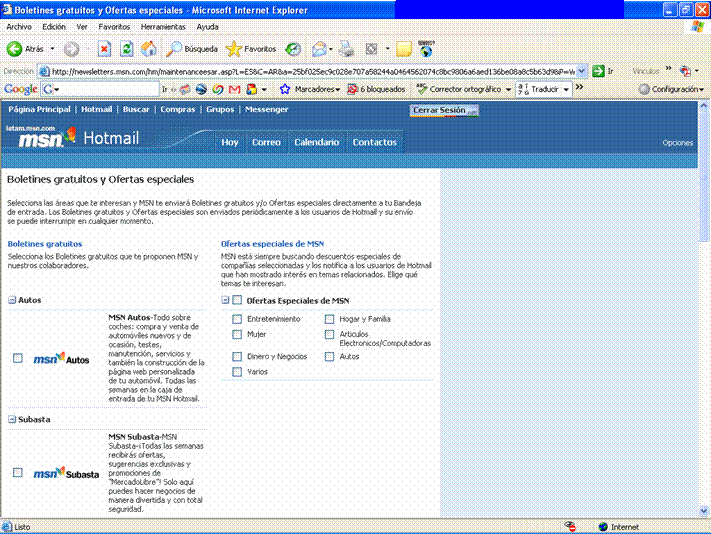Click the IE Stop loading icon

coord(104,48)
